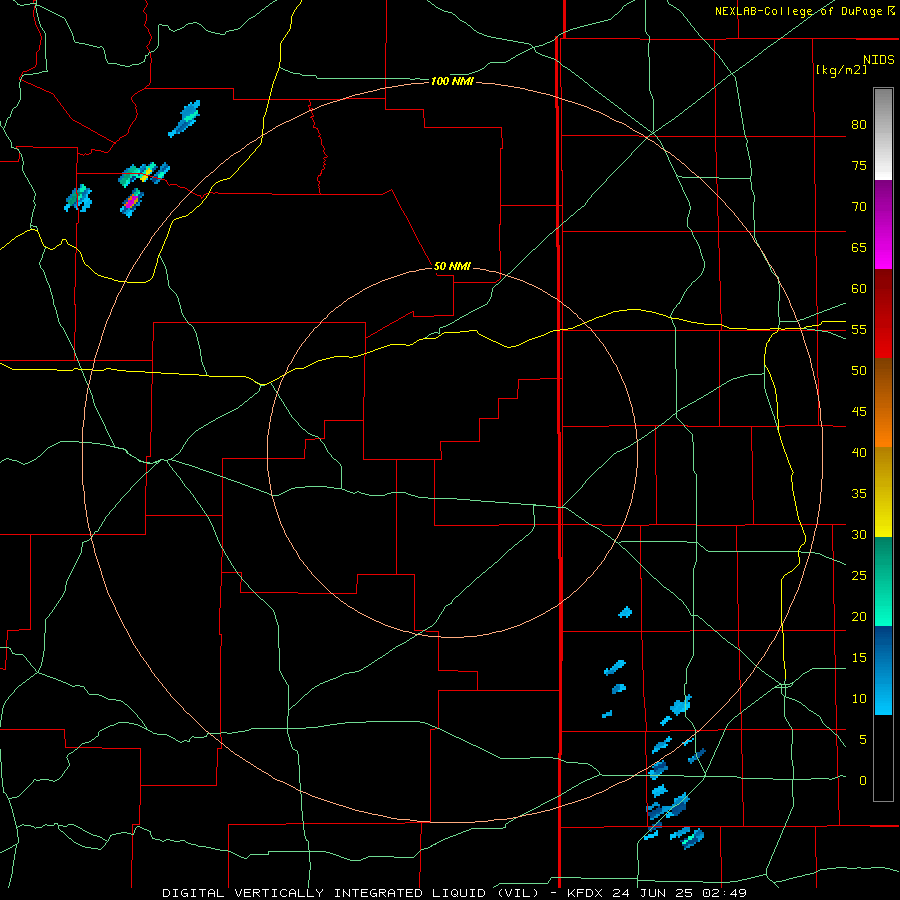Select the 40 value on the scale
The width and height of the screenshot is (900, 900).
pos(859,452)
